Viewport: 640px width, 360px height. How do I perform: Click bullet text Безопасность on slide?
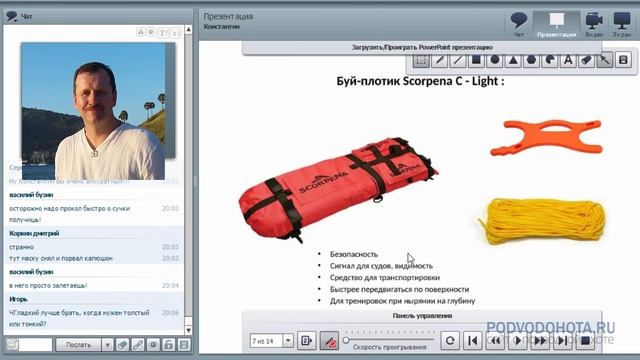(353, 254)
